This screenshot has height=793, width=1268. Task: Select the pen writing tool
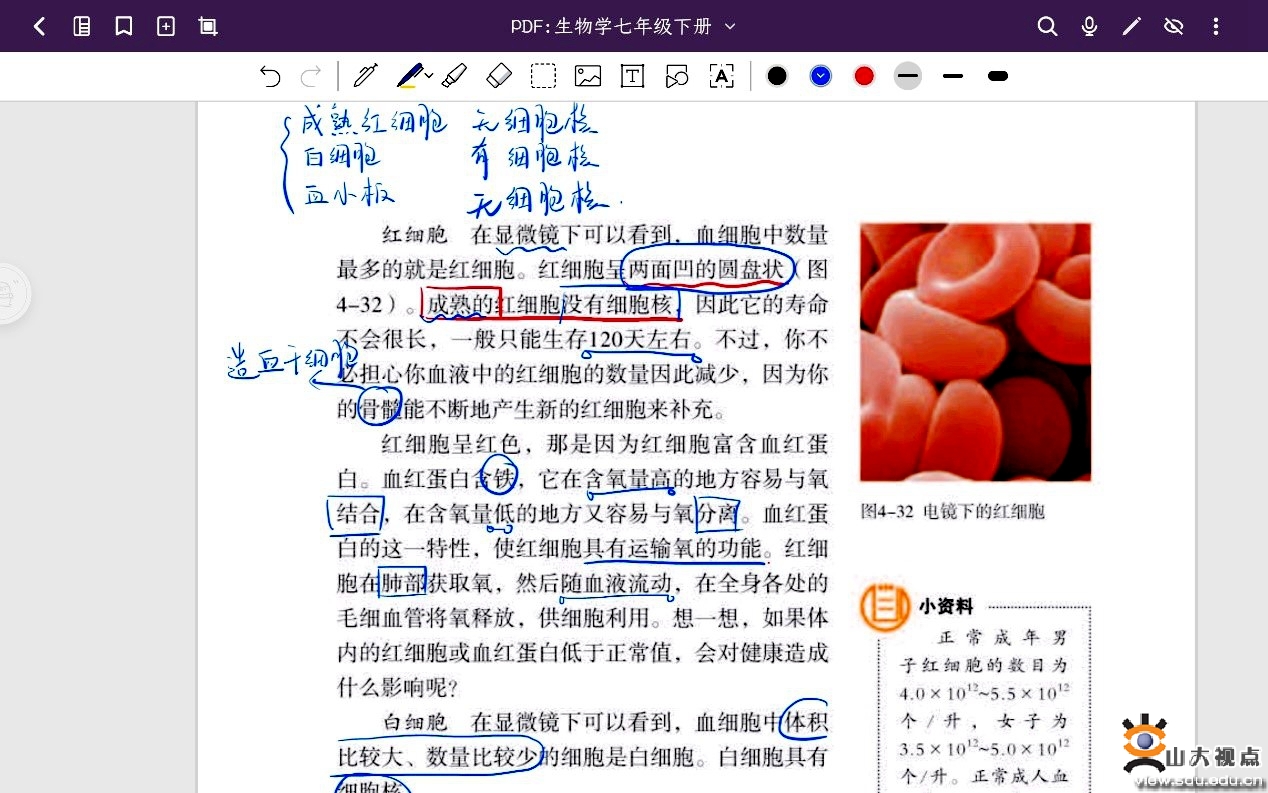(365, 75)
